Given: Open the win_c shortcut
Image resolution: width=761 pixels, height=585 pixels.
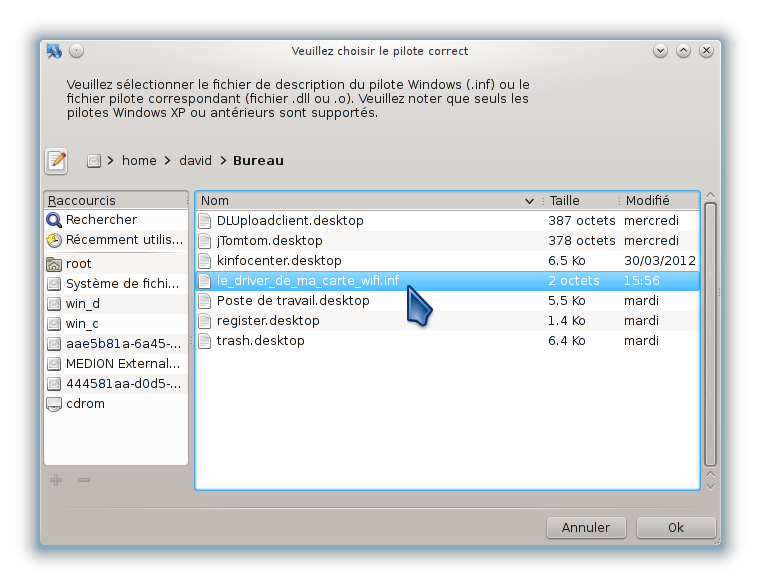Looking at the screenshot, I should 116,324.
